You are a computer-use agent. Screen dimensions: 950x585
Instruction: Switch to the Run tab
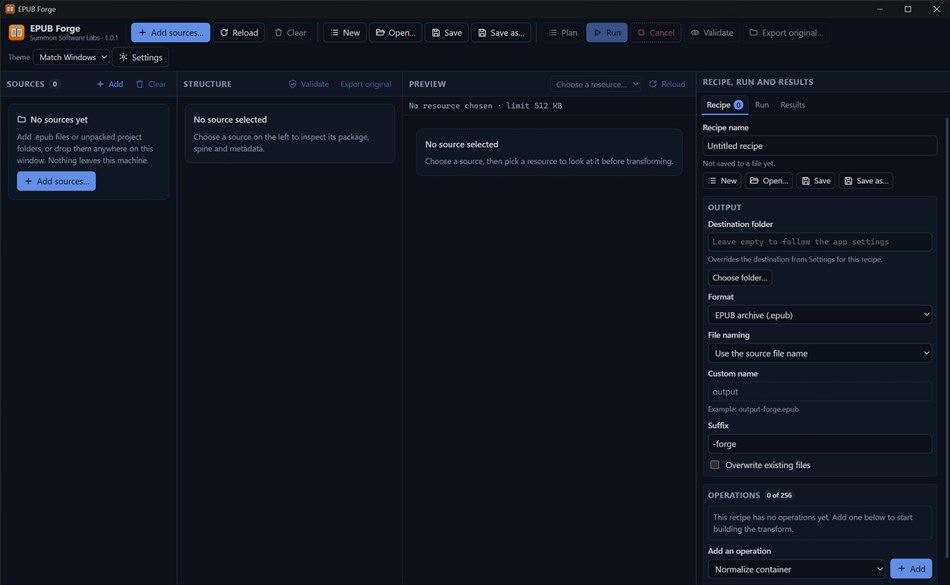coord(762,105)
